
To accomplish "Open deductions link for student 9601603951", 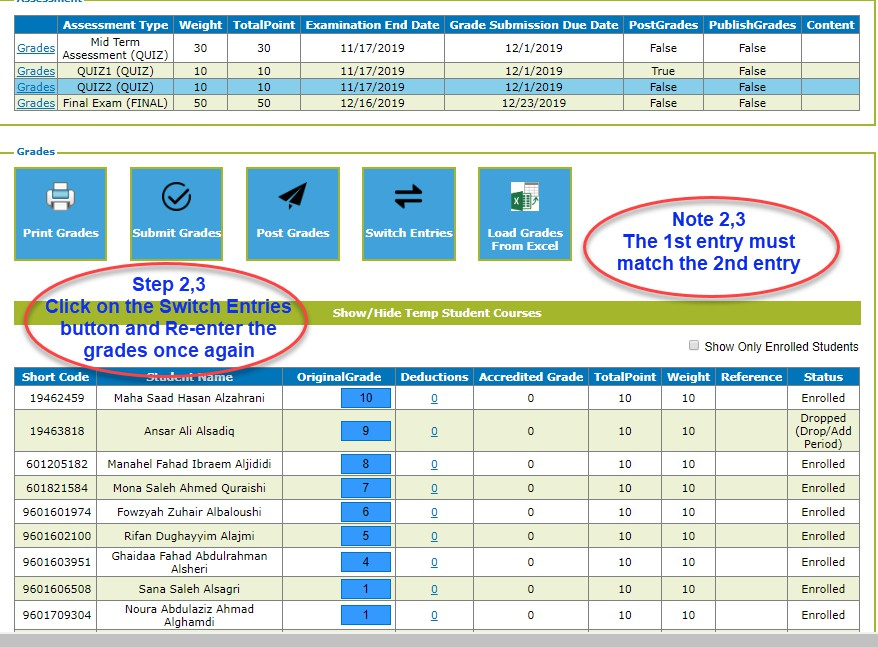I will (x=434, y=562).
